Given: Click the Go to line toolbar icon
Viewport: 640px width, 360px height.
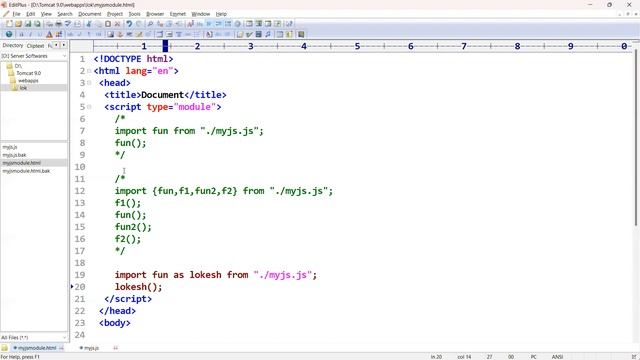Looking at the screenshot, I should [x=179, y=24].
